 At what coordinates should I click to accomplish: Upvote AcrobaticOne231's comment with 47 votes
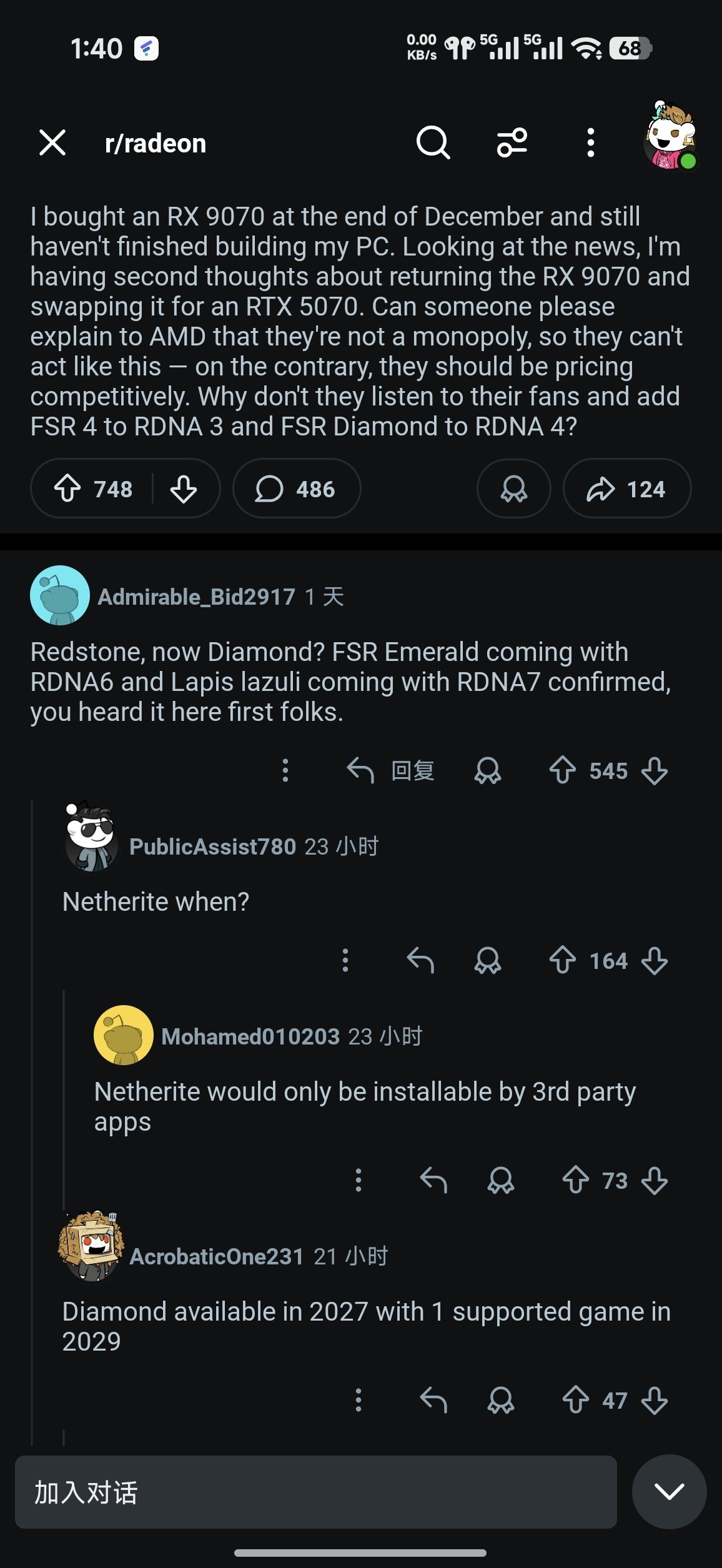pos(576,1401)
